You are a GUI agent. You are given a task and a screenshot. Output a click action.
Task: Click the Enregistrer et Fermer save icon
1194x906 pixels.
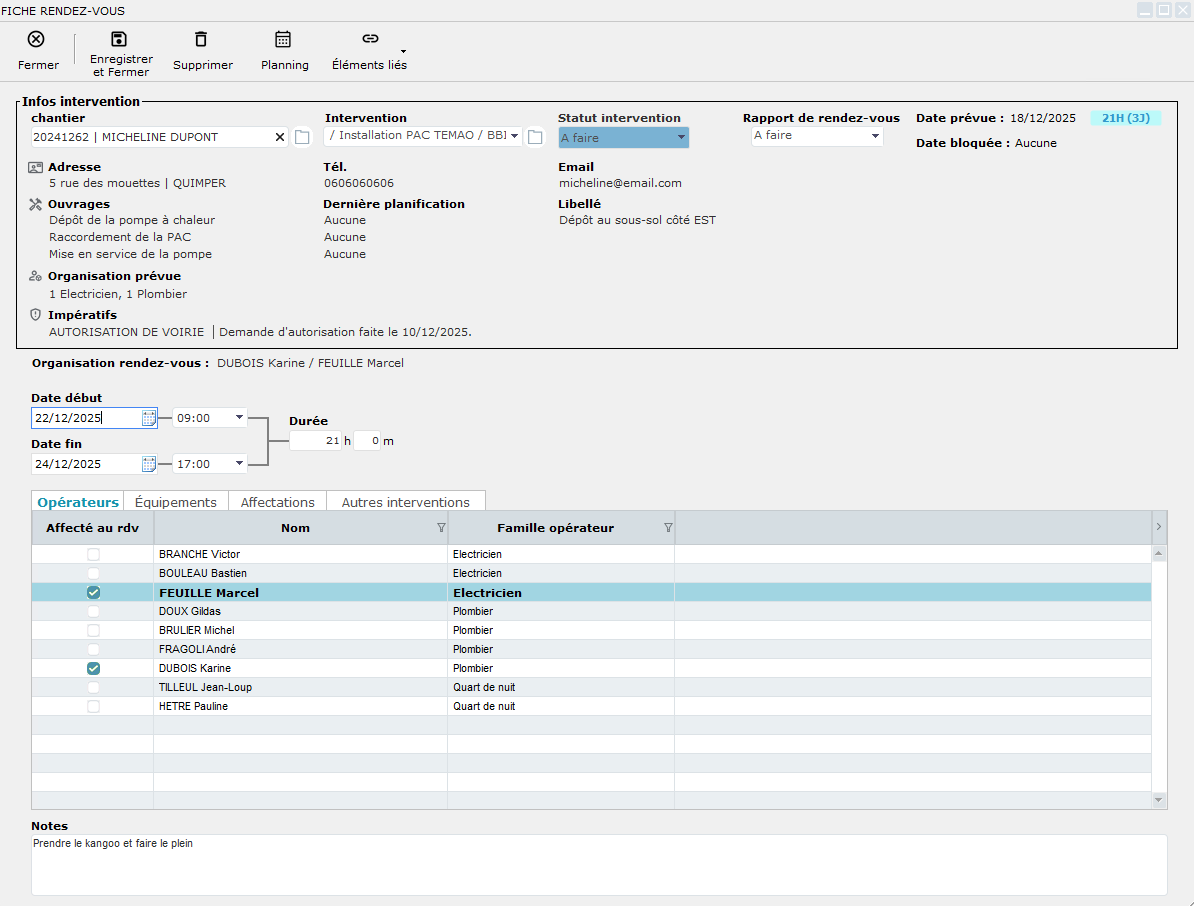point(119,39)
